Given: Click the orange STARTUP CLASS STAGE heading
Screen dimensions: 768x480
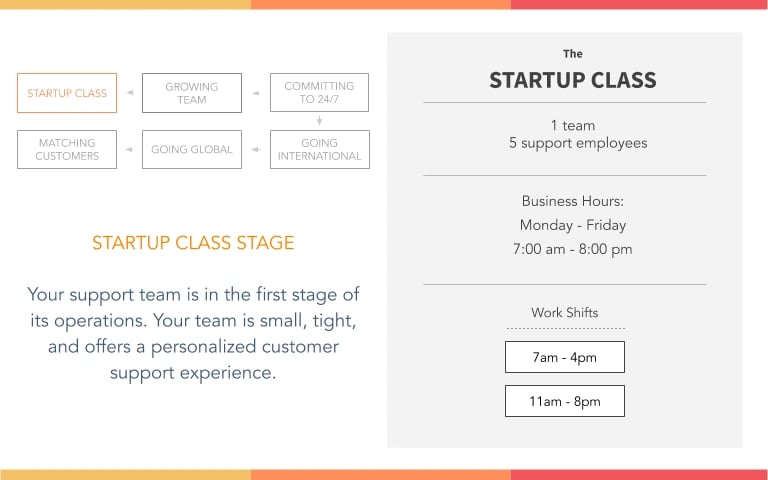Looking at the screenshot, I should (193, 243).
